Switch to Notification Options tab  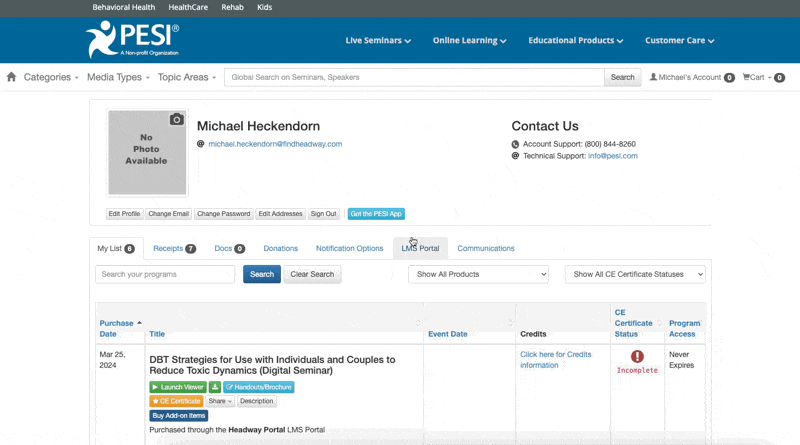349,249
